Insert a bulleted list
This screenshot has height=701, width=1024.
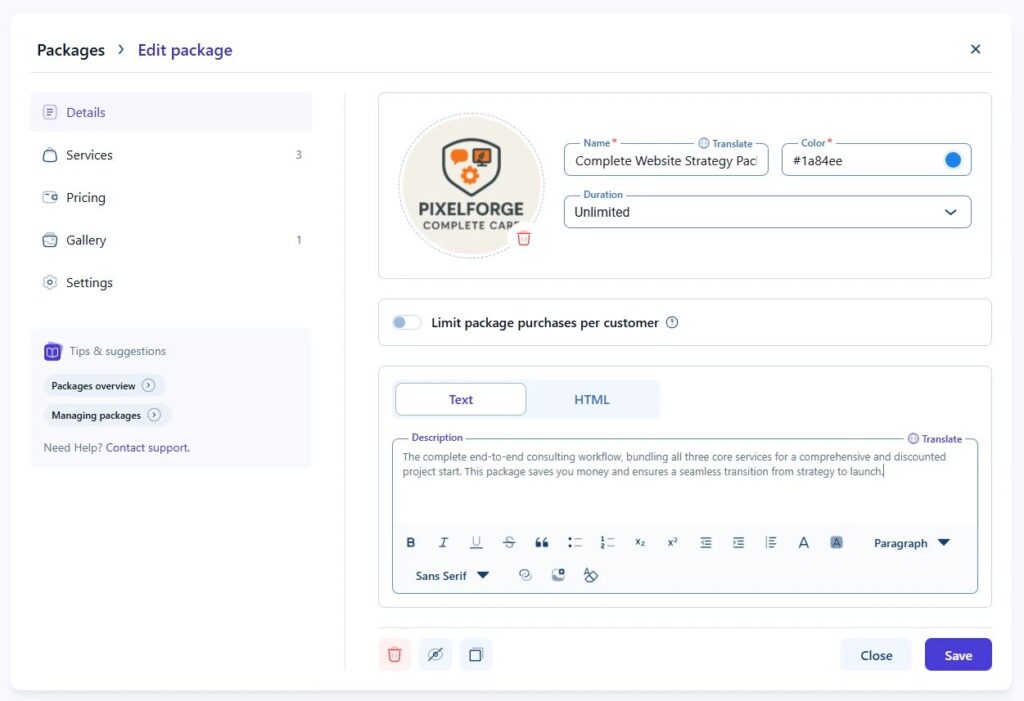(575, 543)
